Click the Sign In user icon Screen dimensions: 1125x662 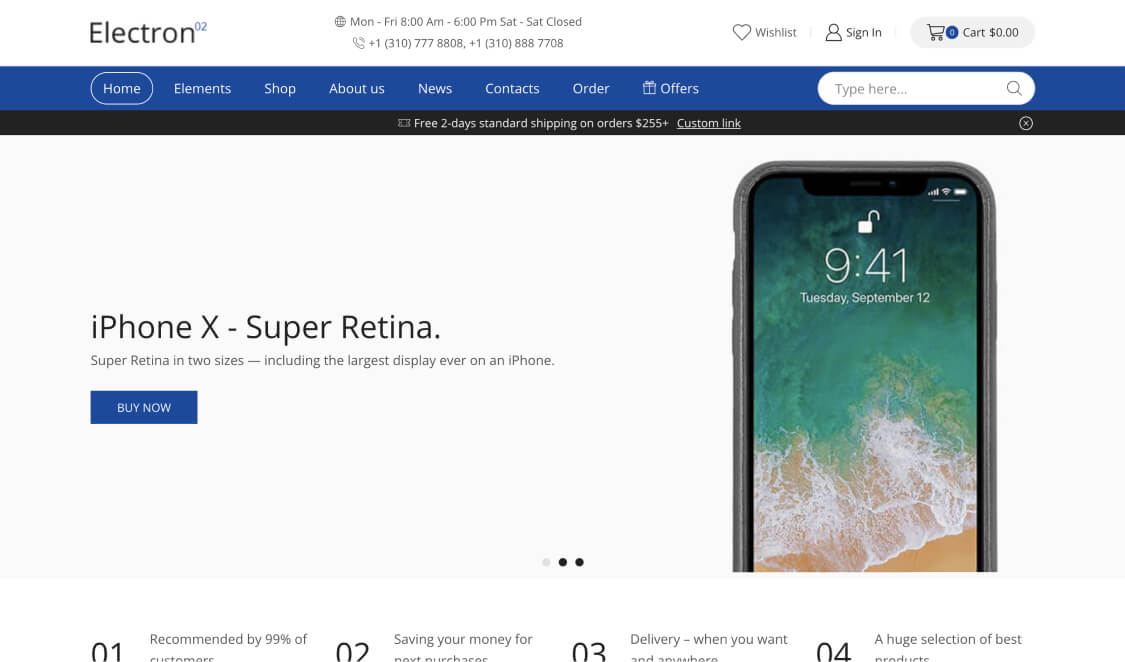[x=833, y=32]
